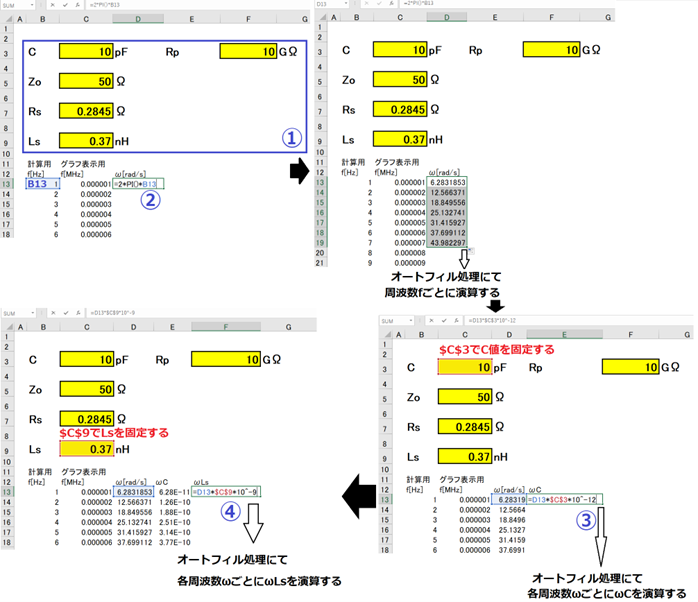The image size is (698, 602).
Task: Click the Select All corner triangle in the bottom-right sheet
Action: click(x=387, y=335)
